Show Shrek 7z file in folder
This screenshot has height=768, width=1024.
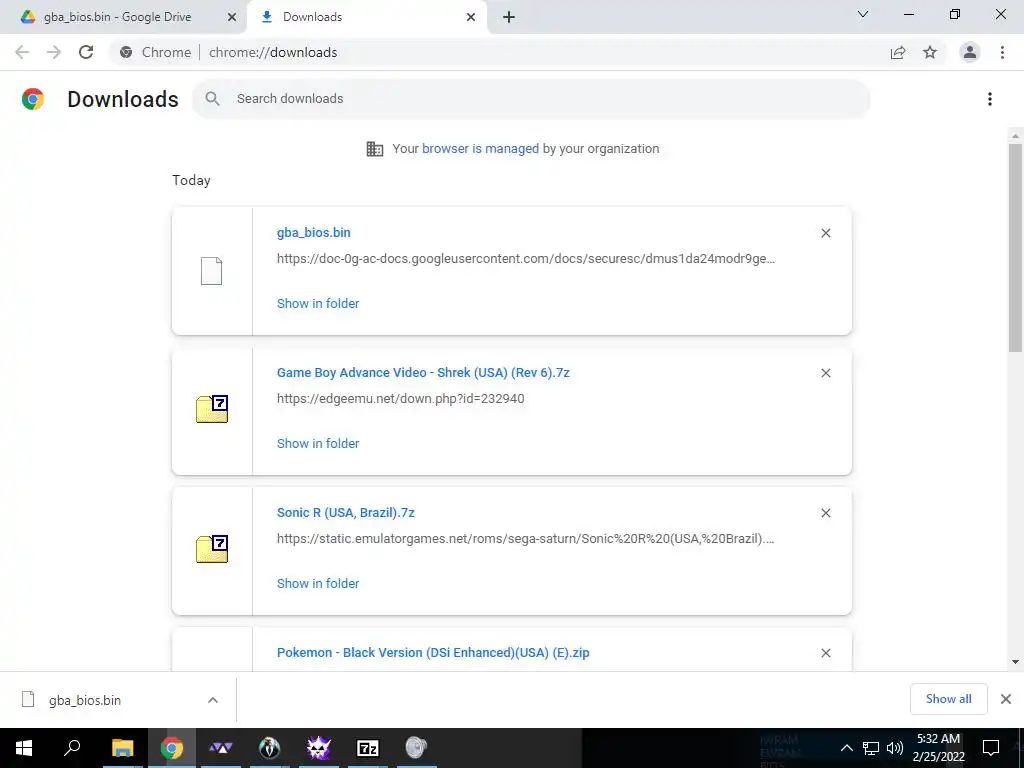[318, 443]
